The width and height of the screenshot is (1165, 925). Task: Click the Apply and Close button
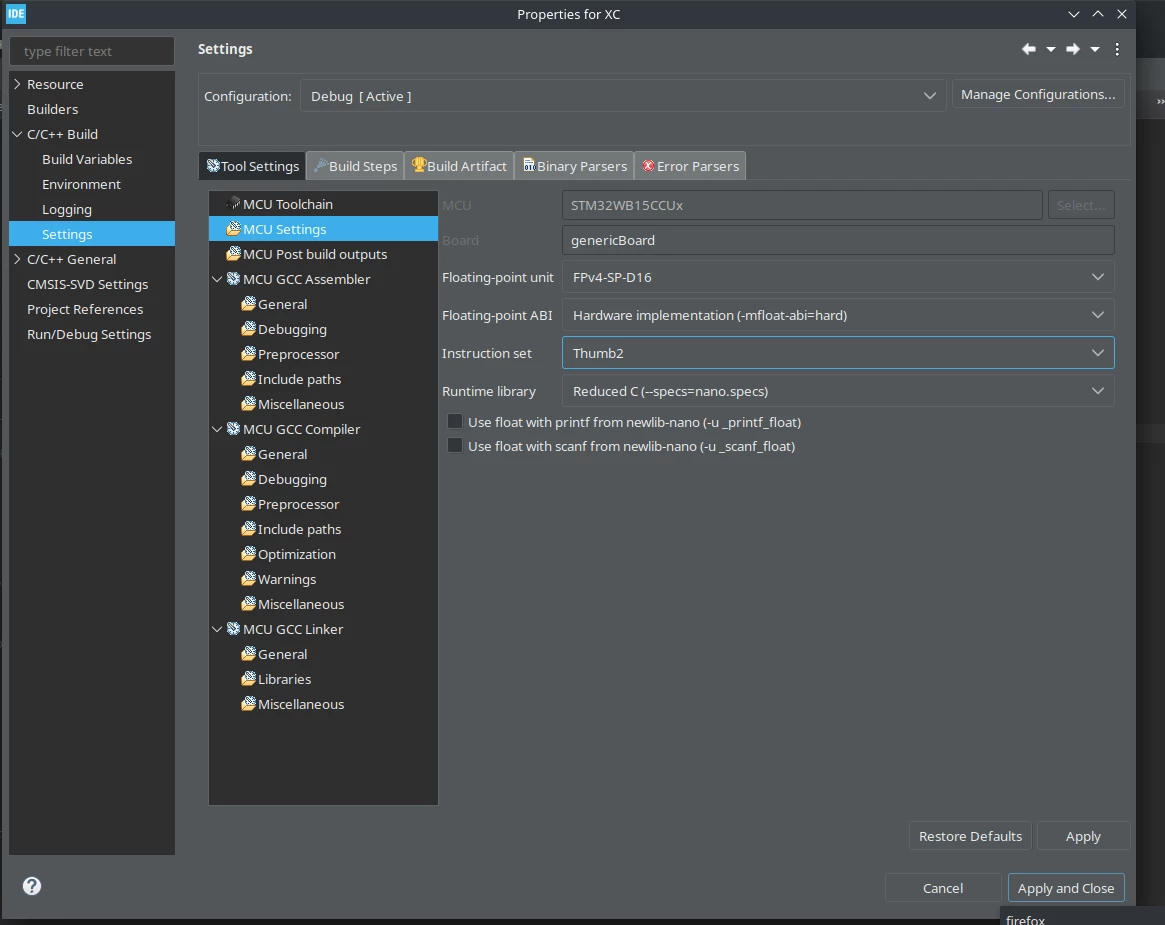(x=1065, y=888)
